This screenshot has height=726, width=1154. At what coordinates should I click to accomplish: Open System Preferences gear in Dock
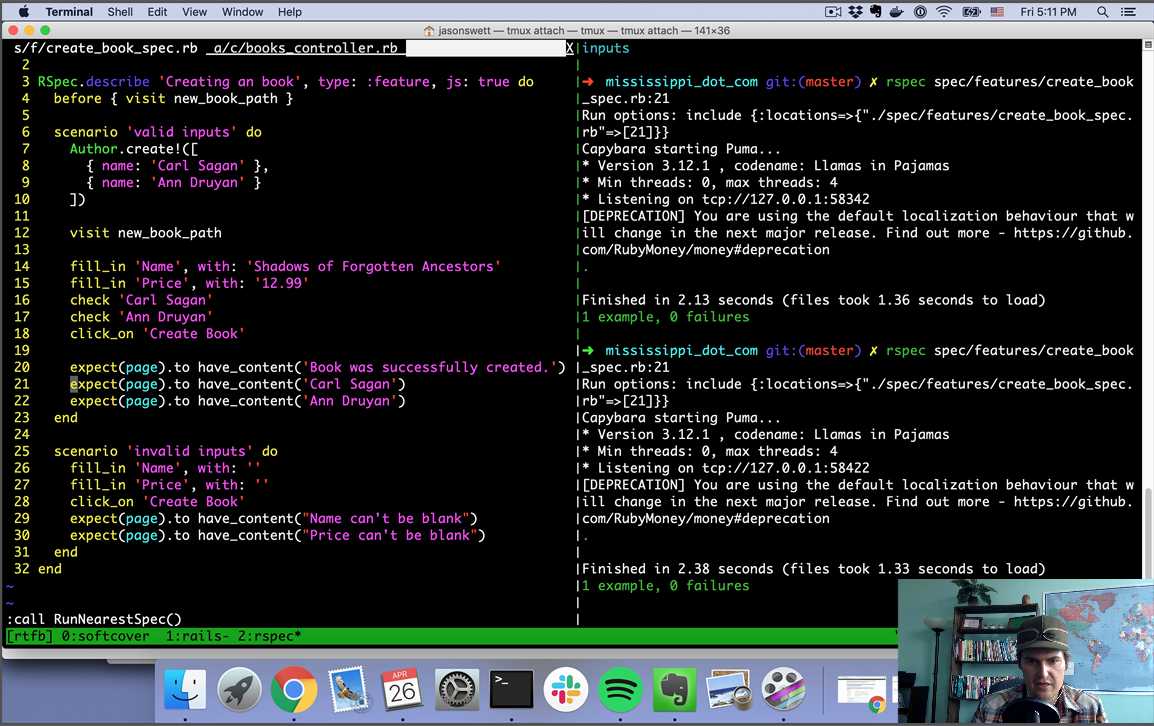click(457, 690)
